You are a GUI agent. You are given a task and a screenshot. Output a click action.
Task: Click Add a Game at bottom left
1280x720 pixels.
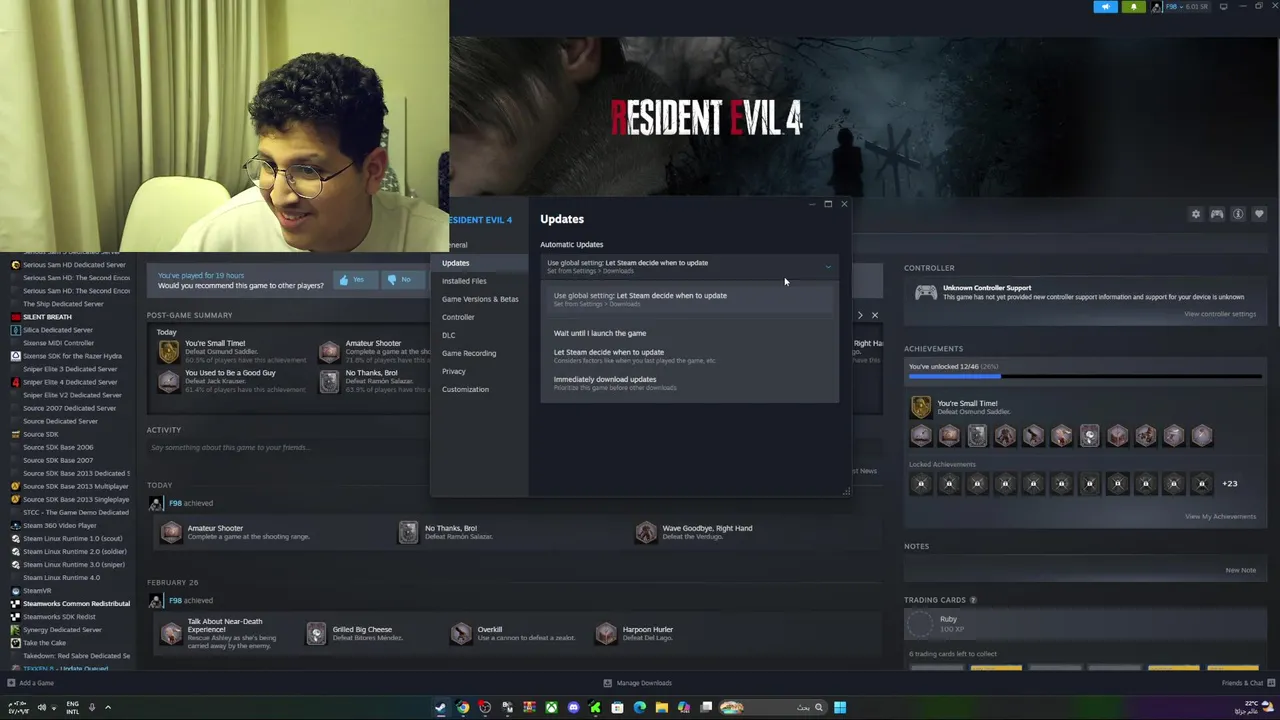point(30,683)
